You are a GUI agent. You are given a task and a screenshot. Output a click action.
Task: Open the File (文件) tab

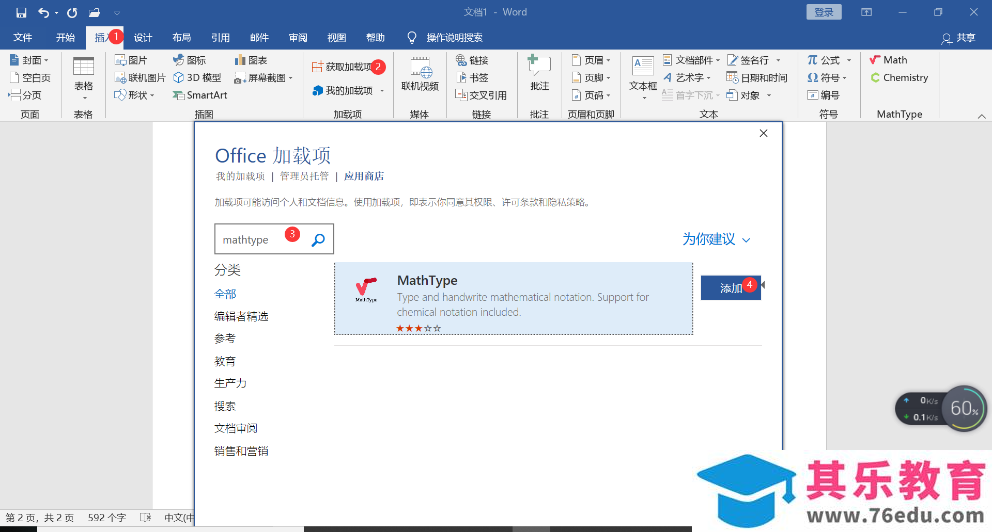23,37
